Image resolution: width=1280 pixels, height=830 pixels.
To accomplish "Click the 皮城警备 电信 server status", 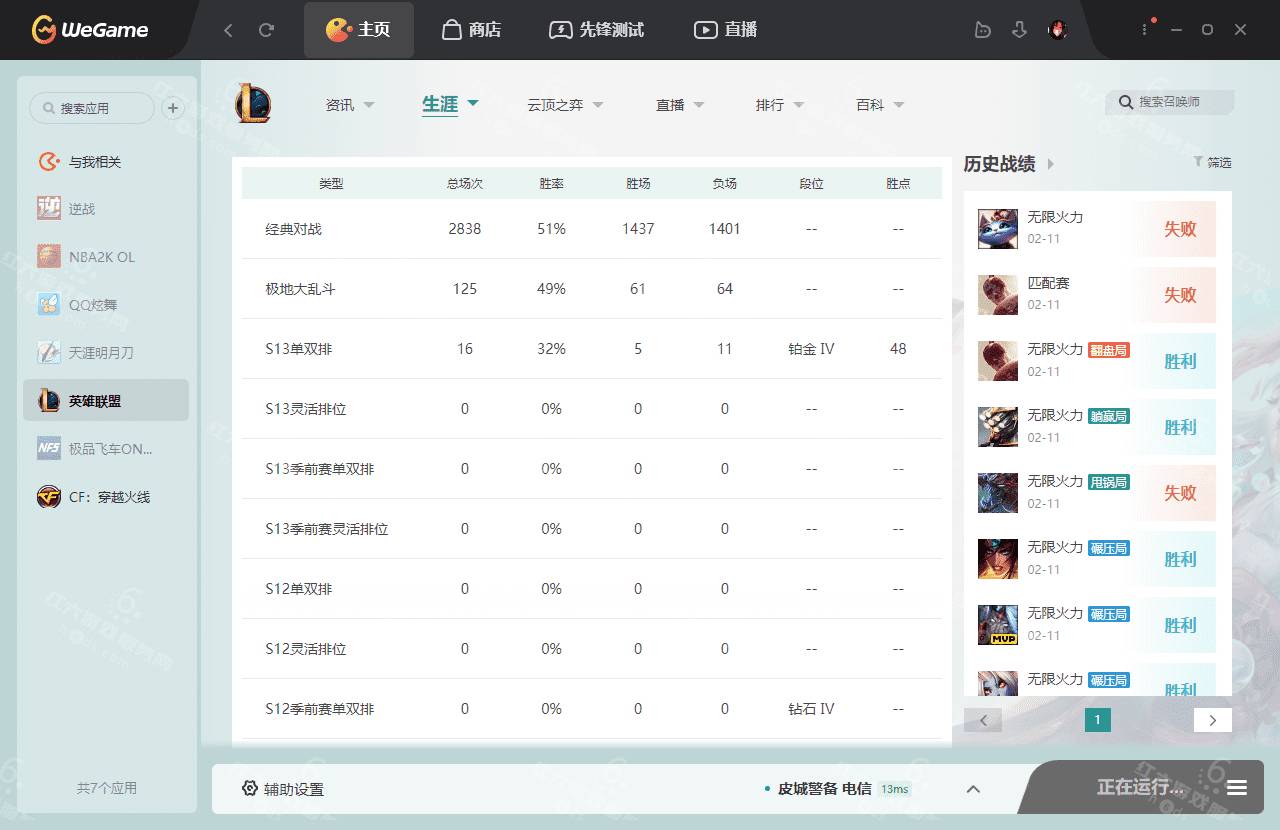I will tap(838, 789).
